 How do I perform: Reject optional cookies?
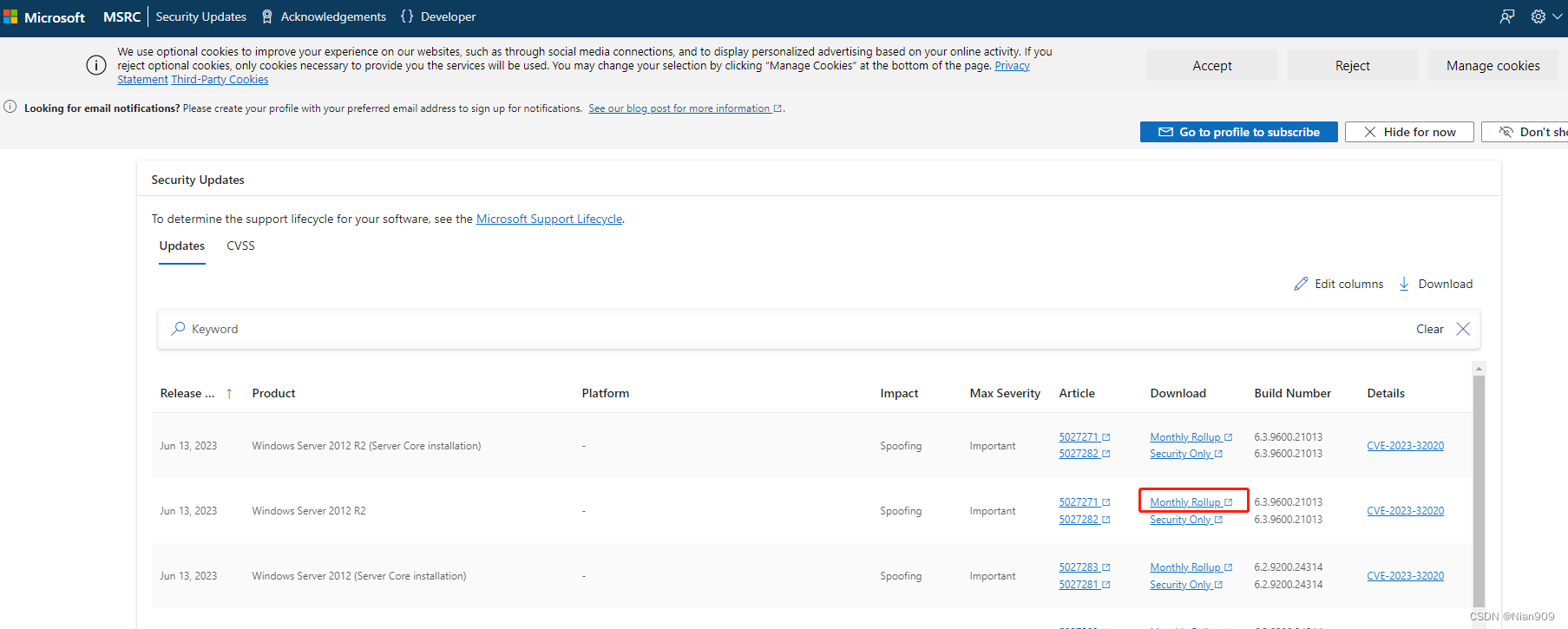(1353, 65)
